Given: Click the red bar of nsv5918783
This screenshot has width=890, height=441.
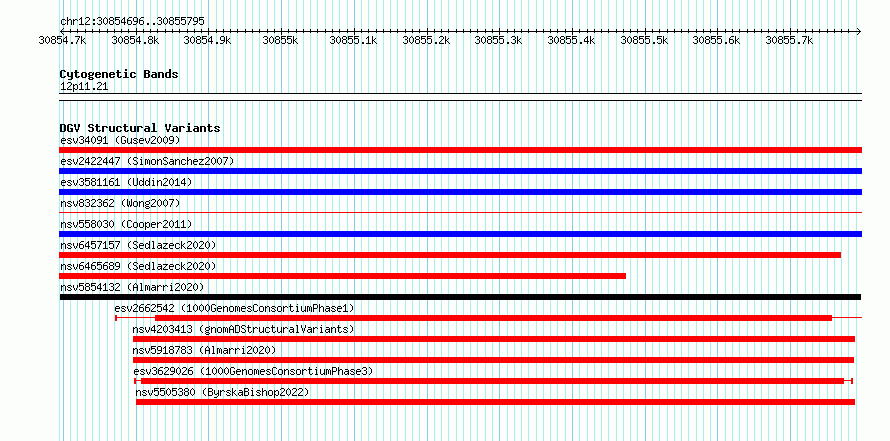Looking at the screenshot, I should 493,360.
